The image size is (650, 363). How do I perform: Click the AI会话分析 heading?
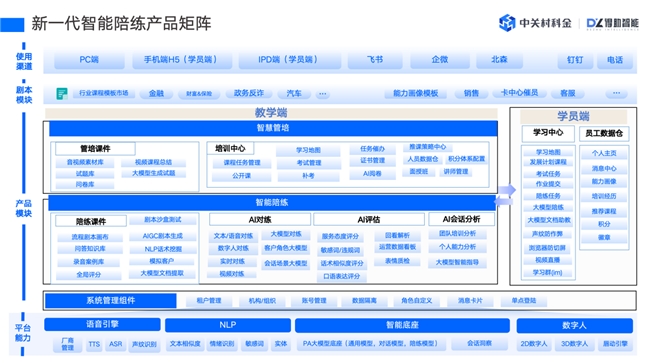tap(461, 219)
